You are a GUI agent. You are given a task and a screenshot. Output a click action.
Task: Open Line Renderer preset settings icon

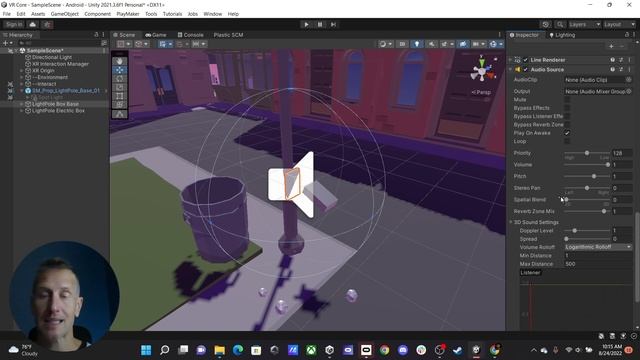pos(621,60)
